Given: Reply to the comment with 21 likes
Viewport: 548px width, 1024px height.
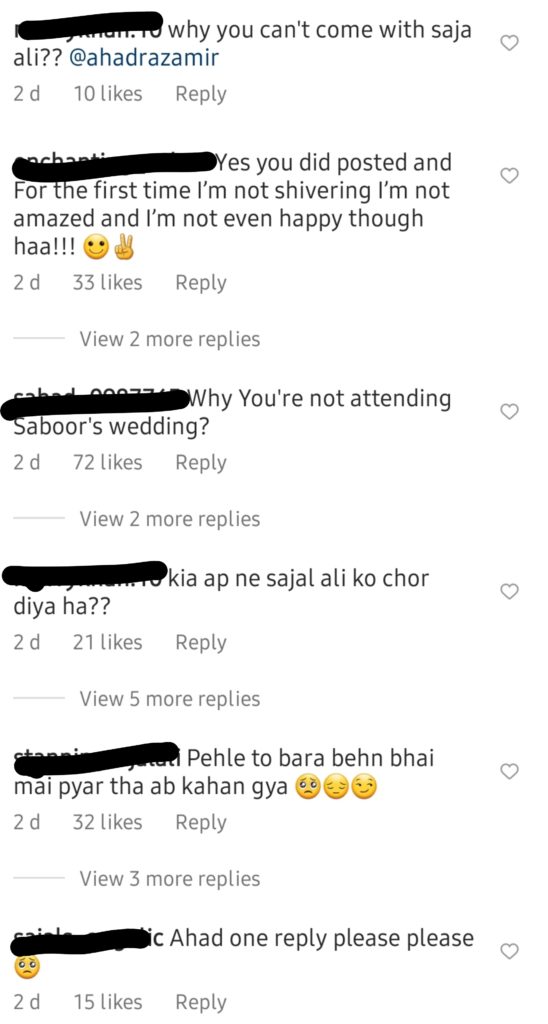Looking at the screenshot, I should click(201, 643).
